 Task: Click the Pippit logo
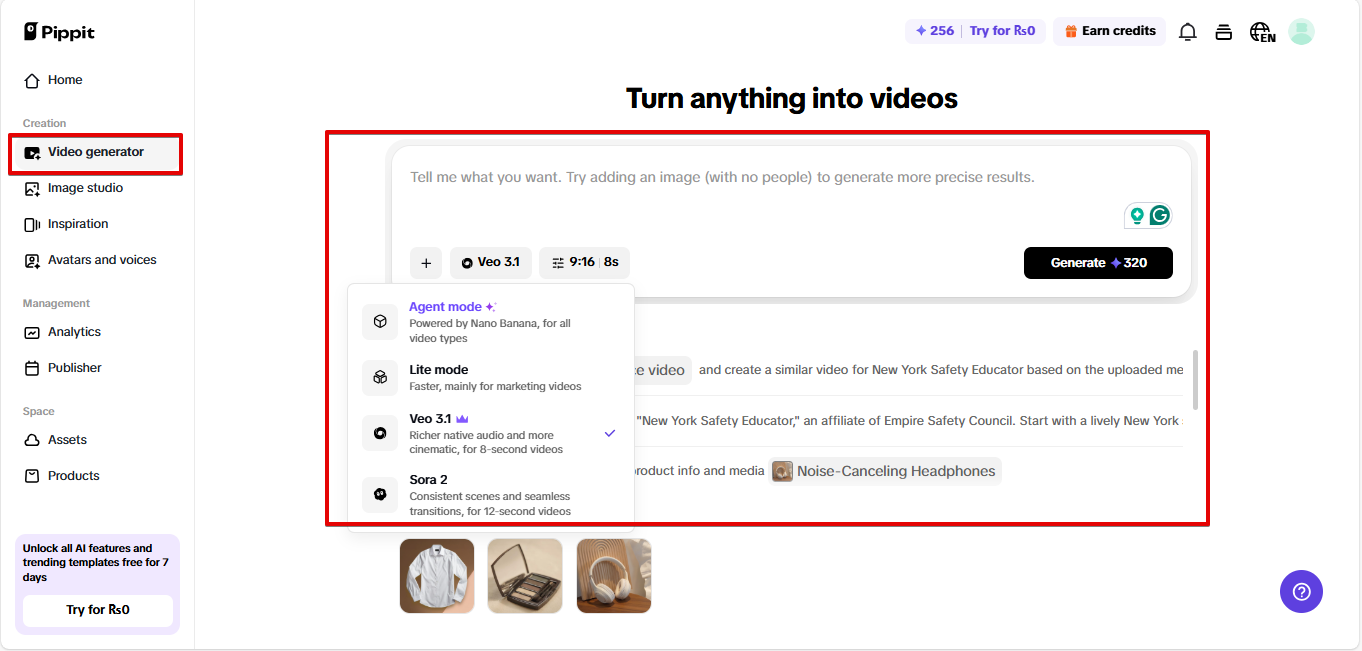tap(59, 32)
